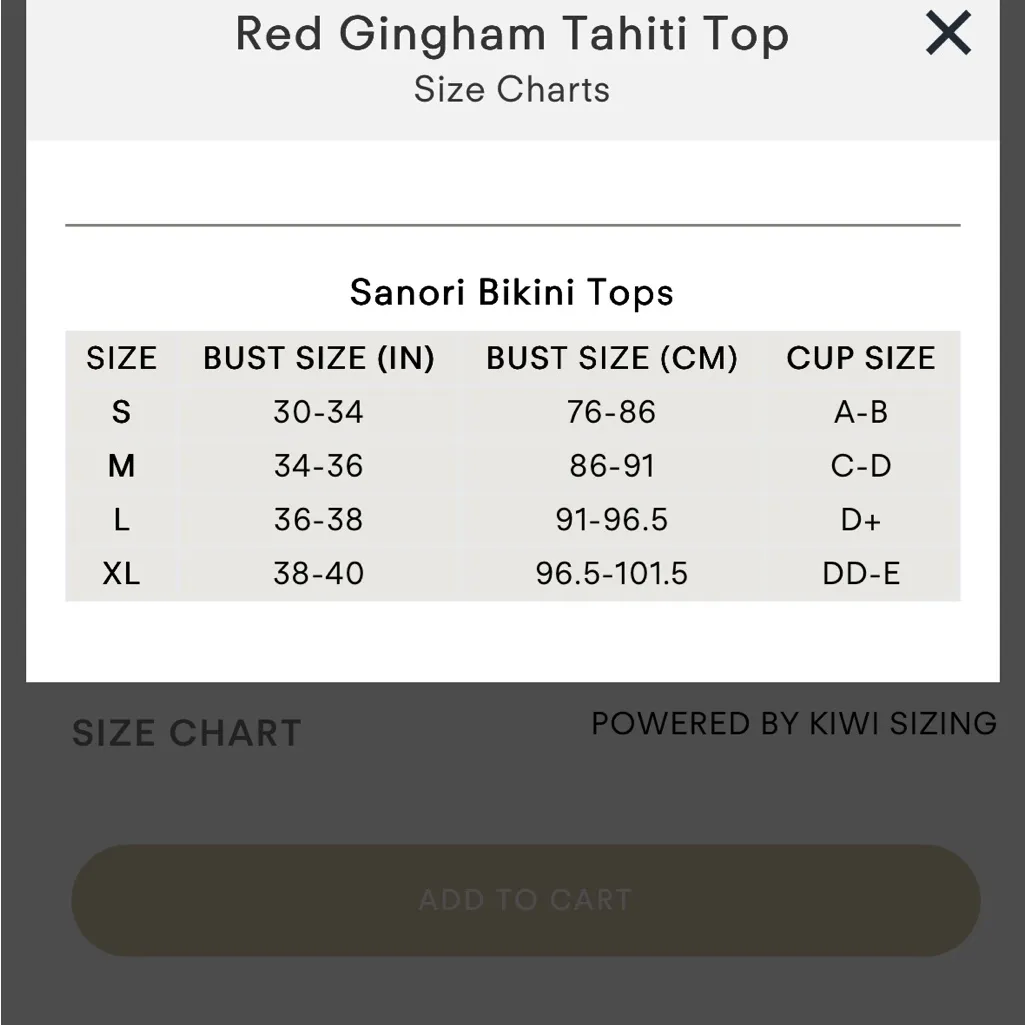Image resolution: width=1025 pixels, height=1025 pixels.
Task: Select the A-B cup size value
Action: coord(861,412)
